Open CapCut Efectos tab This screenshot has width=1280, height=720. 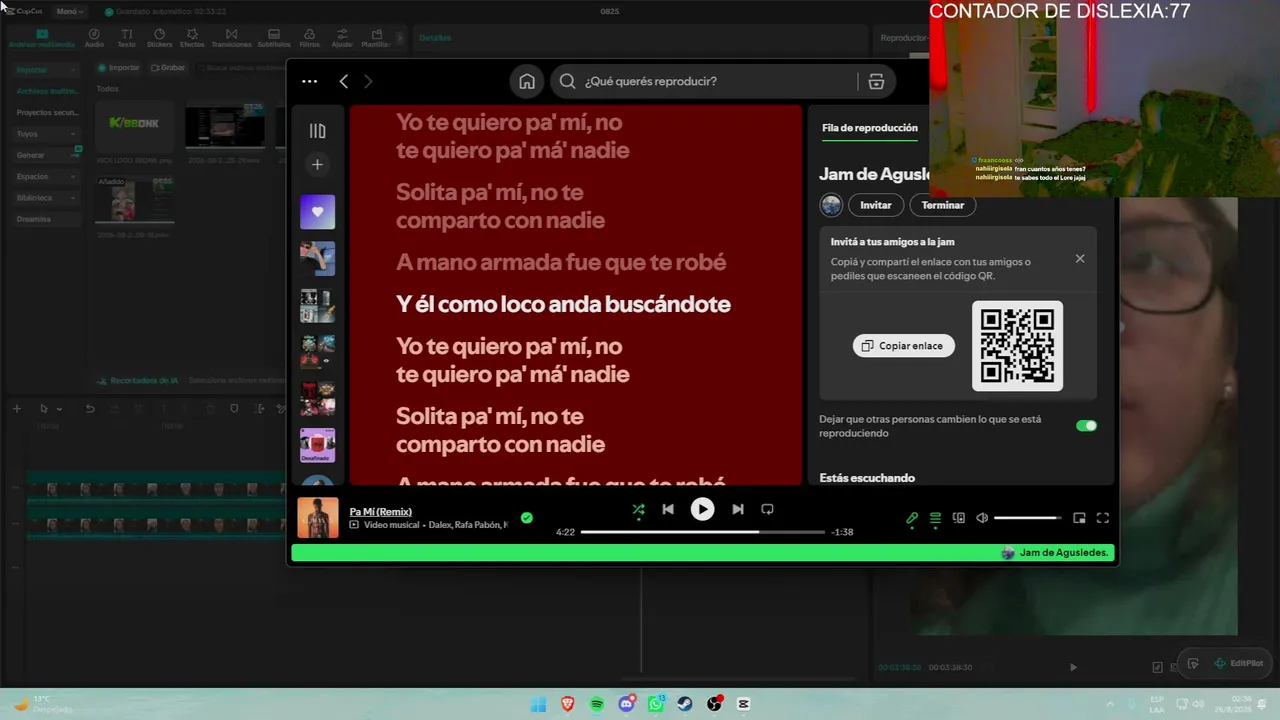point(192,38)
